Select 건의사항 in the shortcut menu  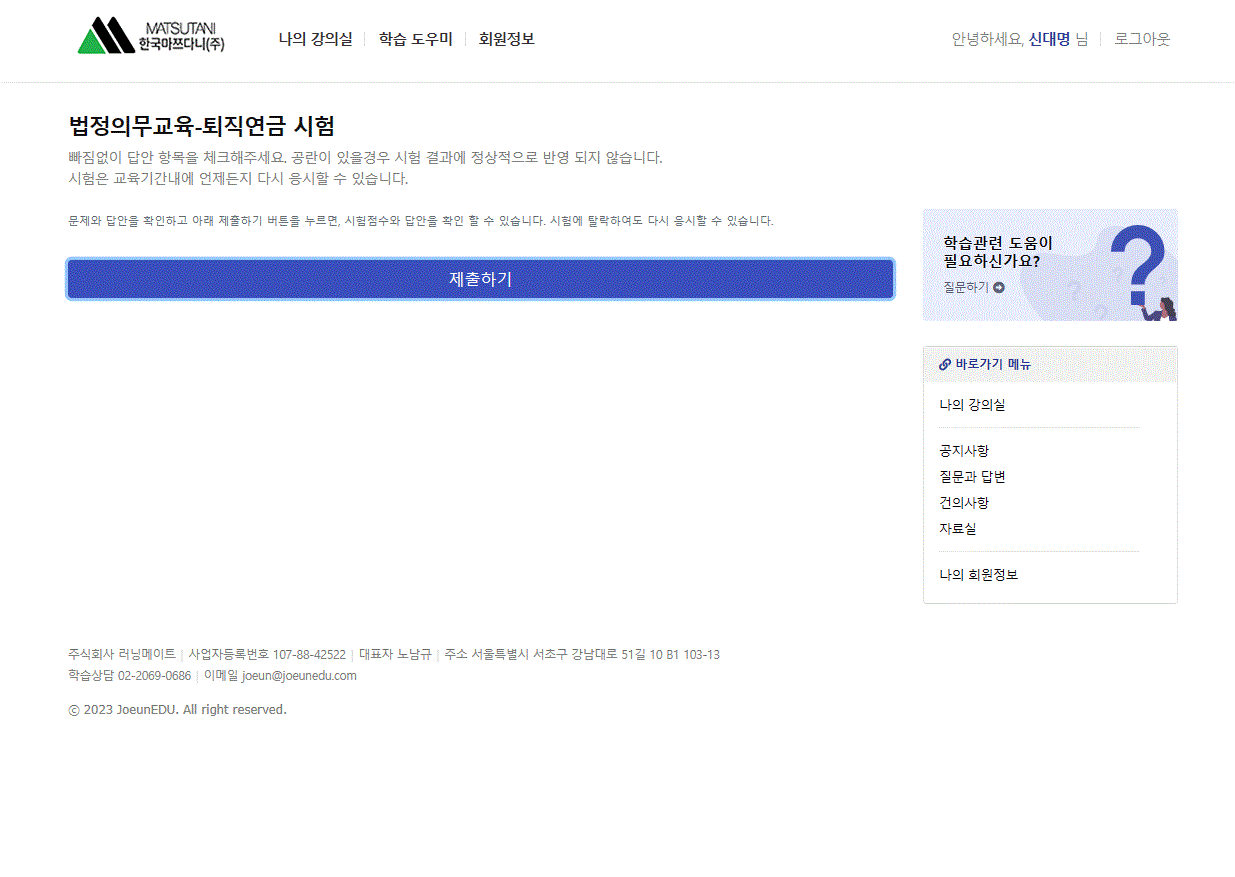964,503
